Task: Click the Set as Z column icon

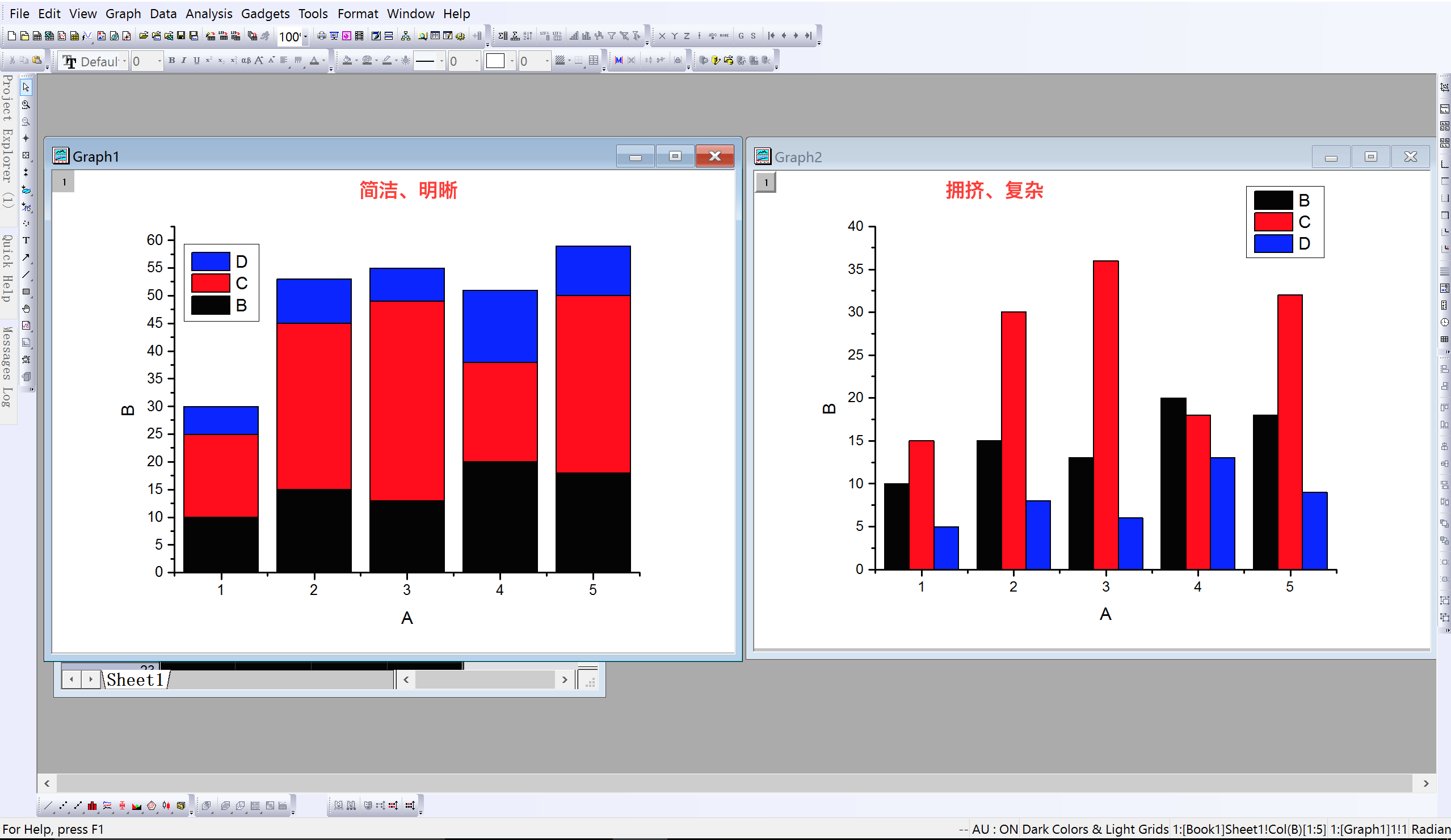Action: click(x=687, y=36)
